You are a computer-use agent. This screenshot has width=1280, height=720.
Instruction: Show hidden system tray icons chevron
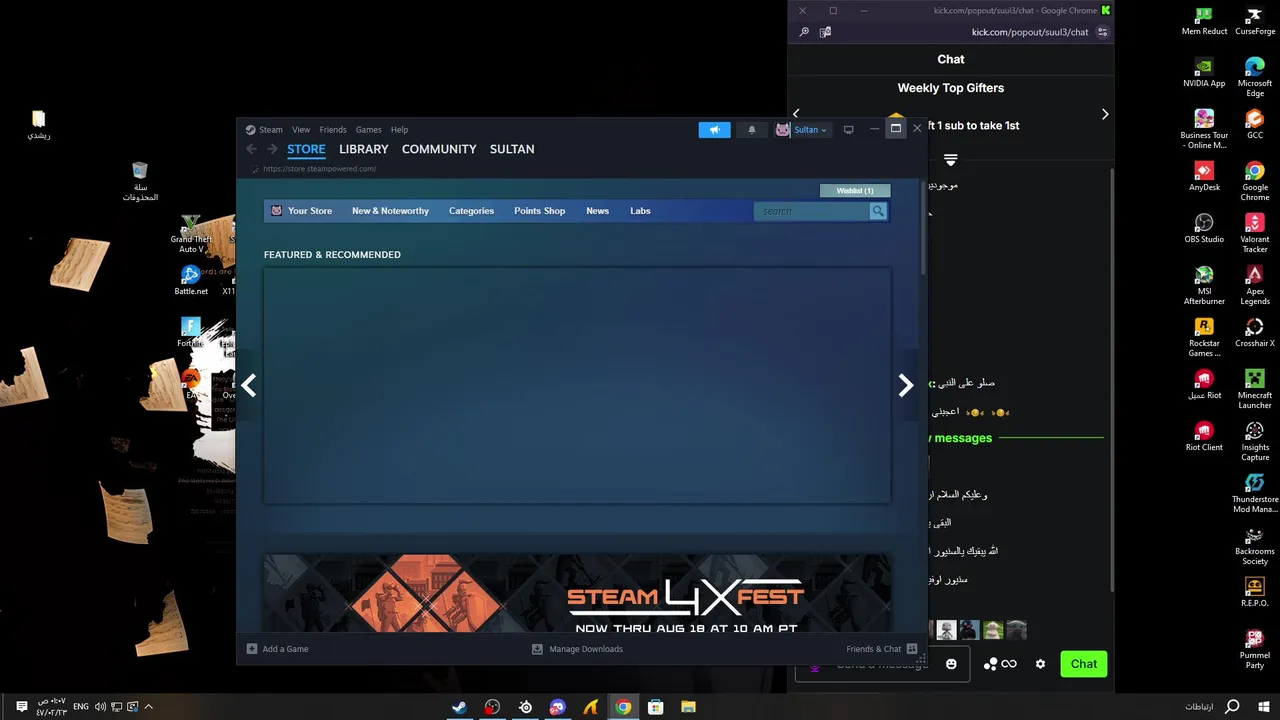(x=149, y=707)
